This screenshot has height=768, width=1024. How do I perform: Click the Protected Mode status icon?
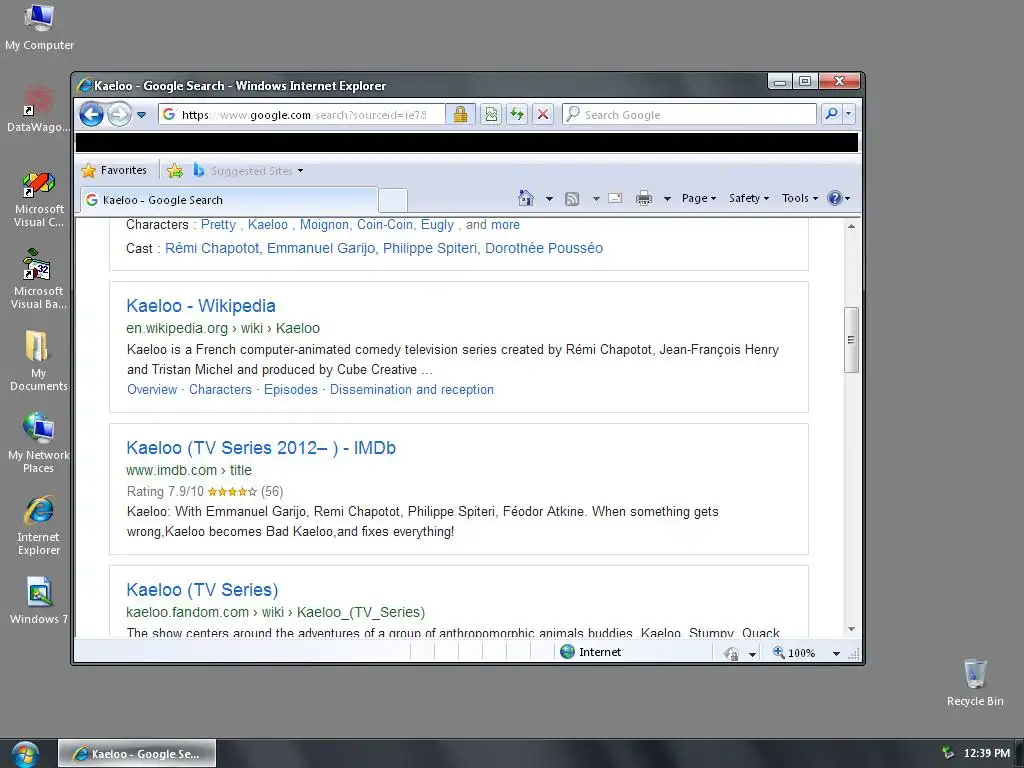pos(731,653)
